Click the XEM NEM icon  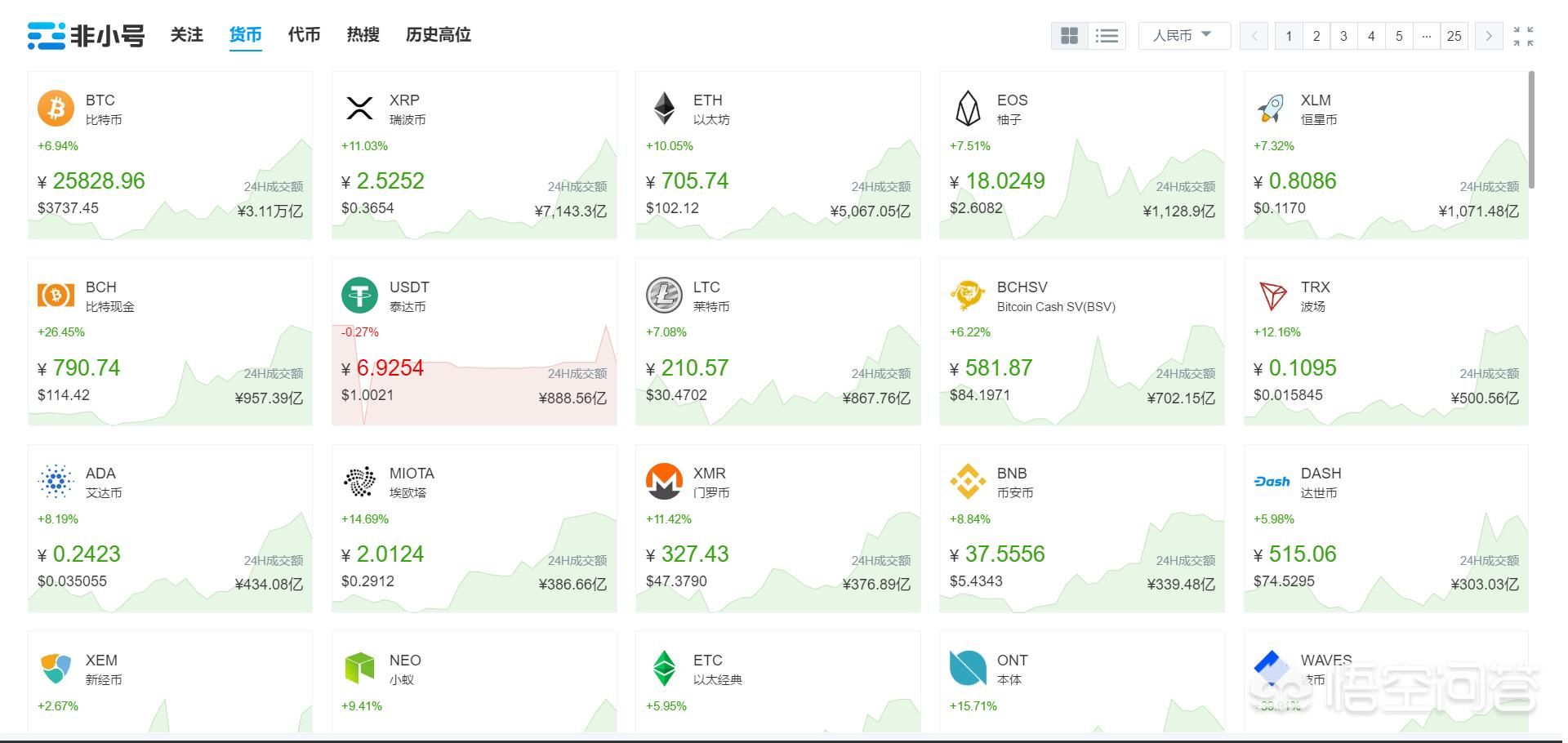56,668
